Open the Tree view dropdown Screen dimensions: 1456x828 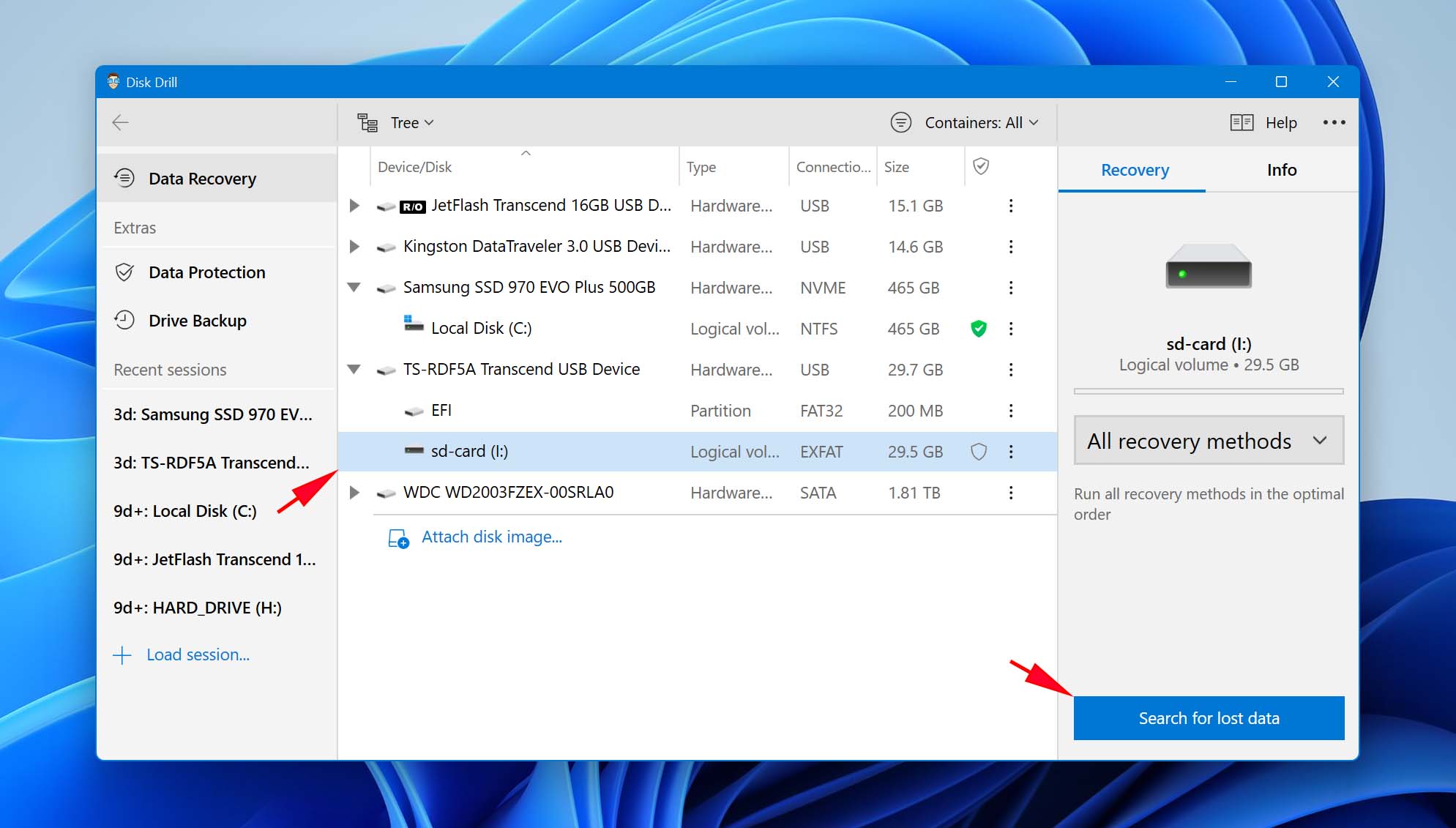(x=412, y=123)
